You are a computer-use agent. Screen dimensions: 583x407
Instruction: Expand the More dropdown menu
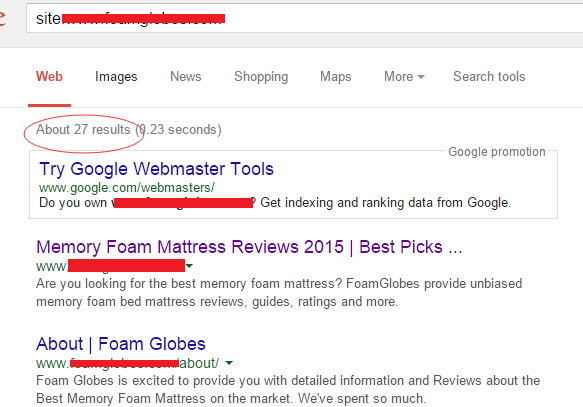(x=404, y=77)
